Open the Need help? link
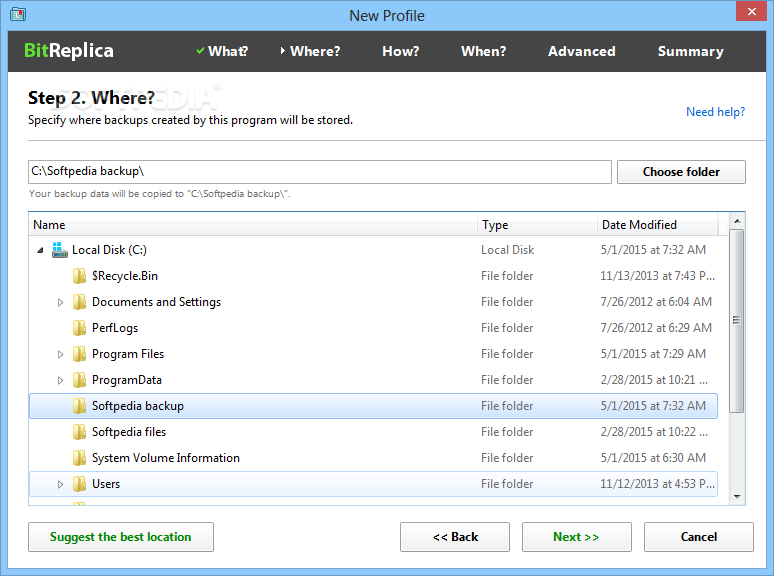Screen dimensions: 774x576 (x=715, y=112)
